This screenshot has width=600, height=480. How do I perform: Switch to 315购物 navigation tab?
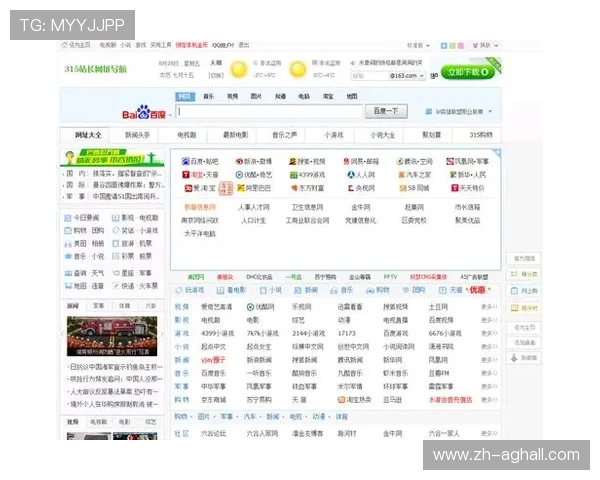click(481, 135)
